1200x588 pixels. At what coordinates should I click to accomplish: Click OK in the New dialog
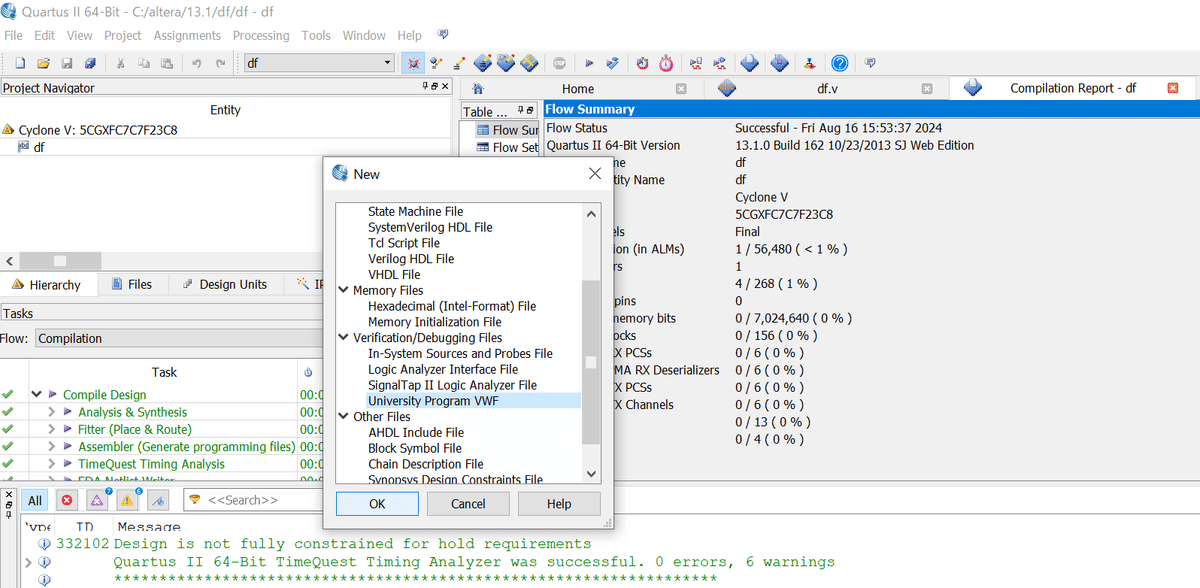coord(377,504)
